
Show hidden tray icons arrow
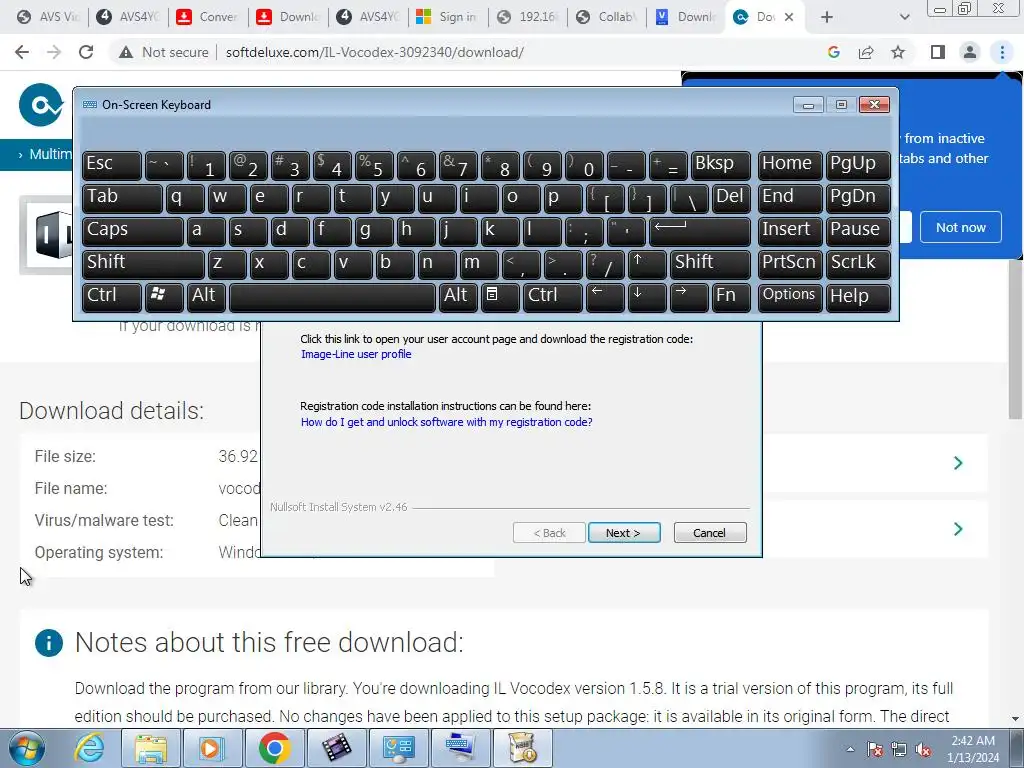(850, 750)
